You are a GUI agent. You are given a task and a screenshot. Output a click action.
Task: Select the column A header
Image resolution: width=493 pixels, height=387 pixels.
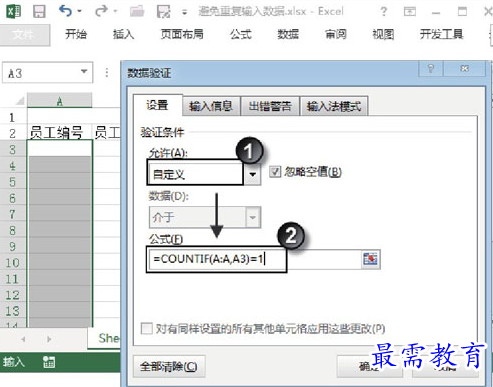click(59, 100)
